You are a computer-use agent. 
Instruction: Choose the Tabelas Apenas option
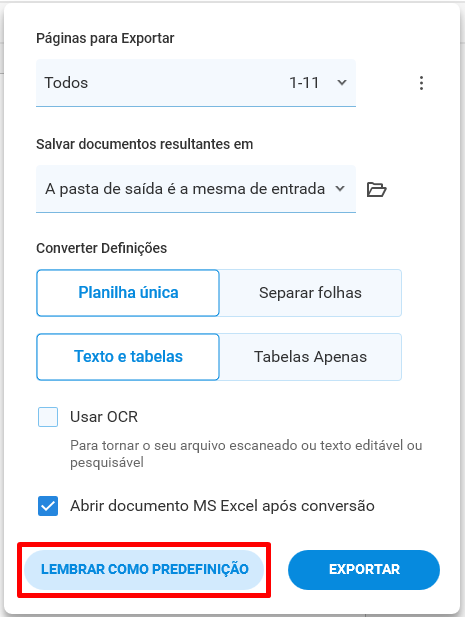coord(310,357)
